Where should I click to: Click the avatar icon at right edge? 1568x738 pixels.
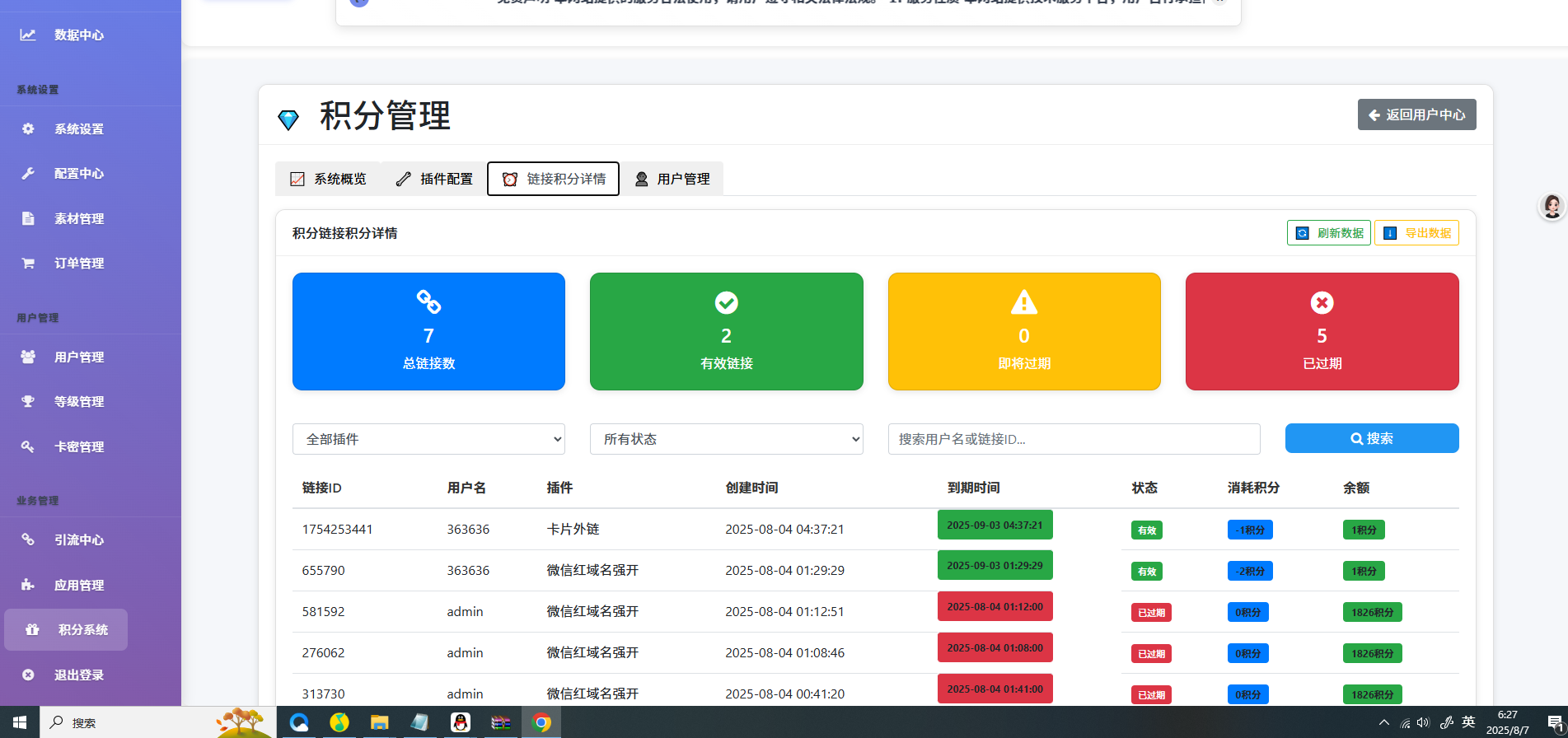(x=1552, y=206)
